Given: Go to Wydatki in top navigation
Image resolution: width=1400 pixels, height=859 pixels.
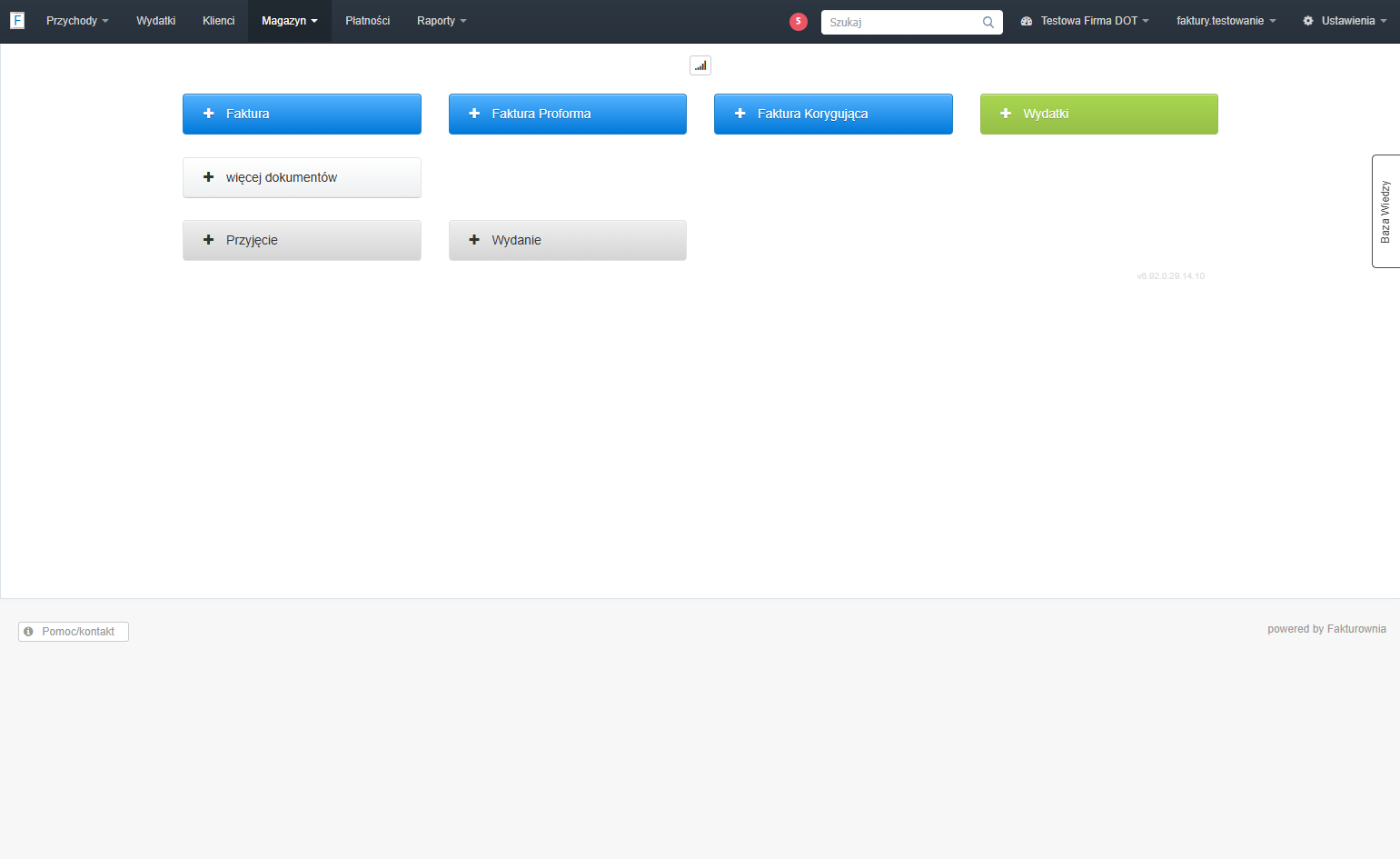Looking at the screenshot, I should pyautogui.click(x=156, y=21).
